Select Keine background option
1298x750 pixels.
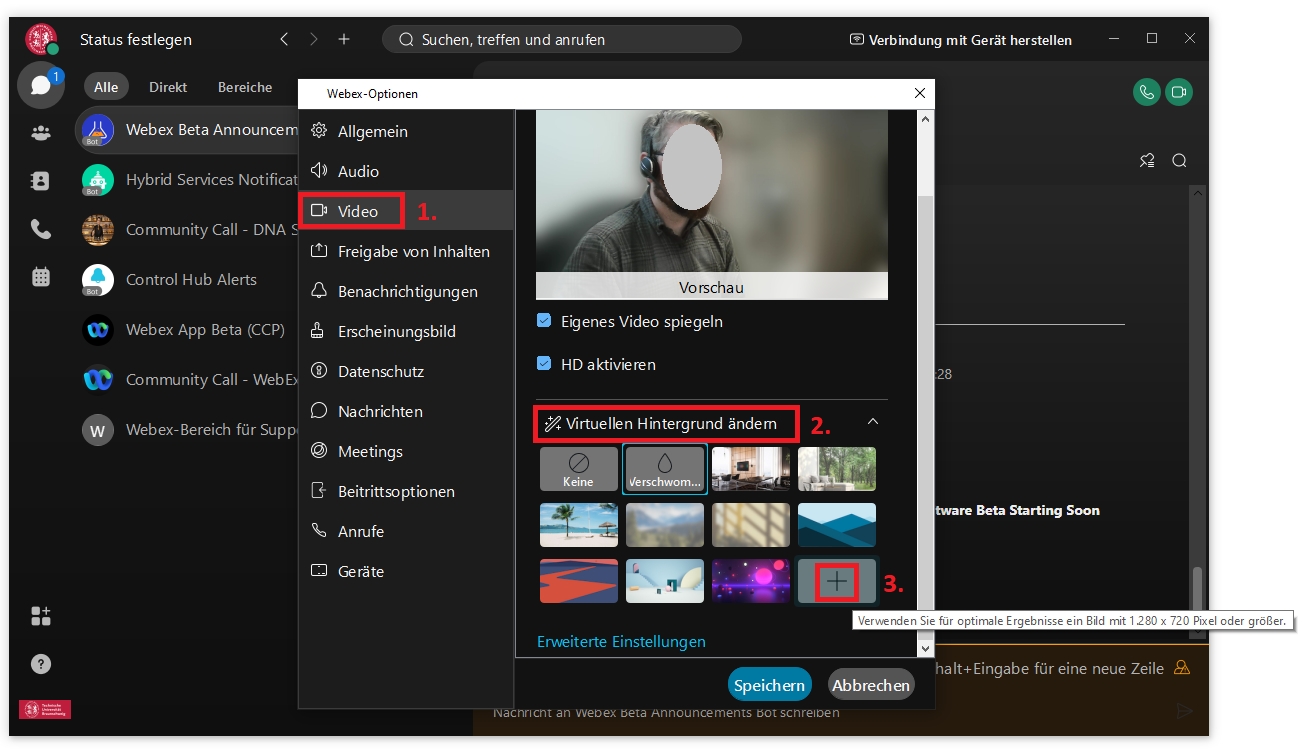coord(578,469)
